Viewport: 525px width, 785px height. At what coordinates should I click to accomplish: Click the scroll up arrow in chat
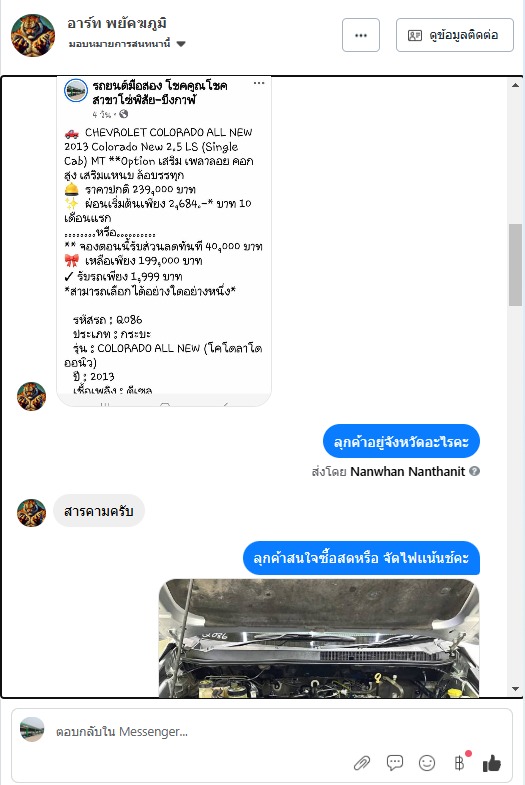(x=515, y=85)
